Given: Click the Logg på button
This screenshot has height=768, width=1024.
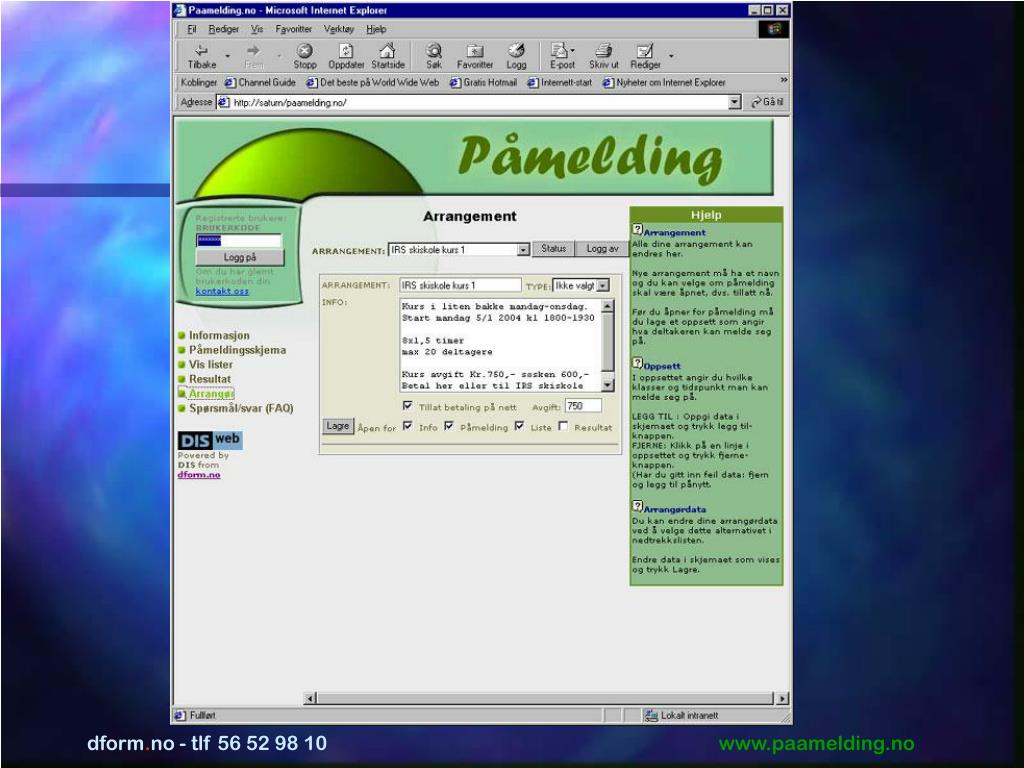Looking at the screenshot, I should 240,257.
